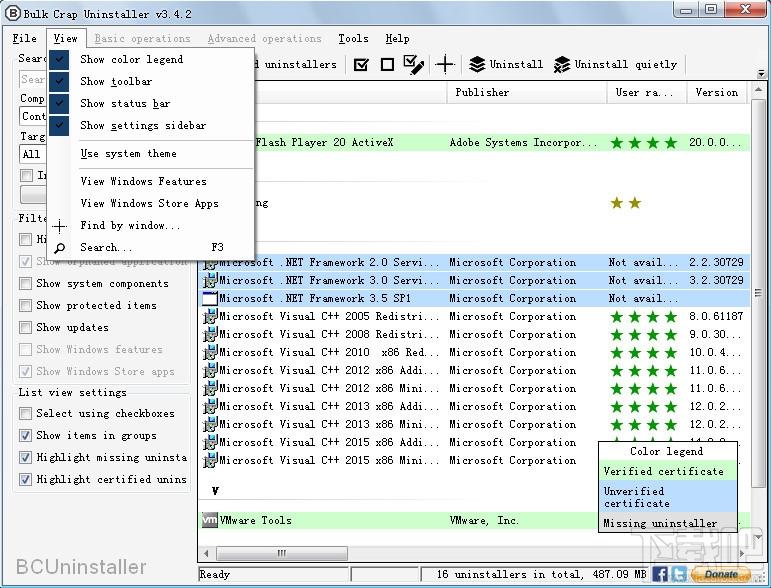Screen dimensions: 771x588
Task: Choose Find by window... menu item
Action: 151,226
